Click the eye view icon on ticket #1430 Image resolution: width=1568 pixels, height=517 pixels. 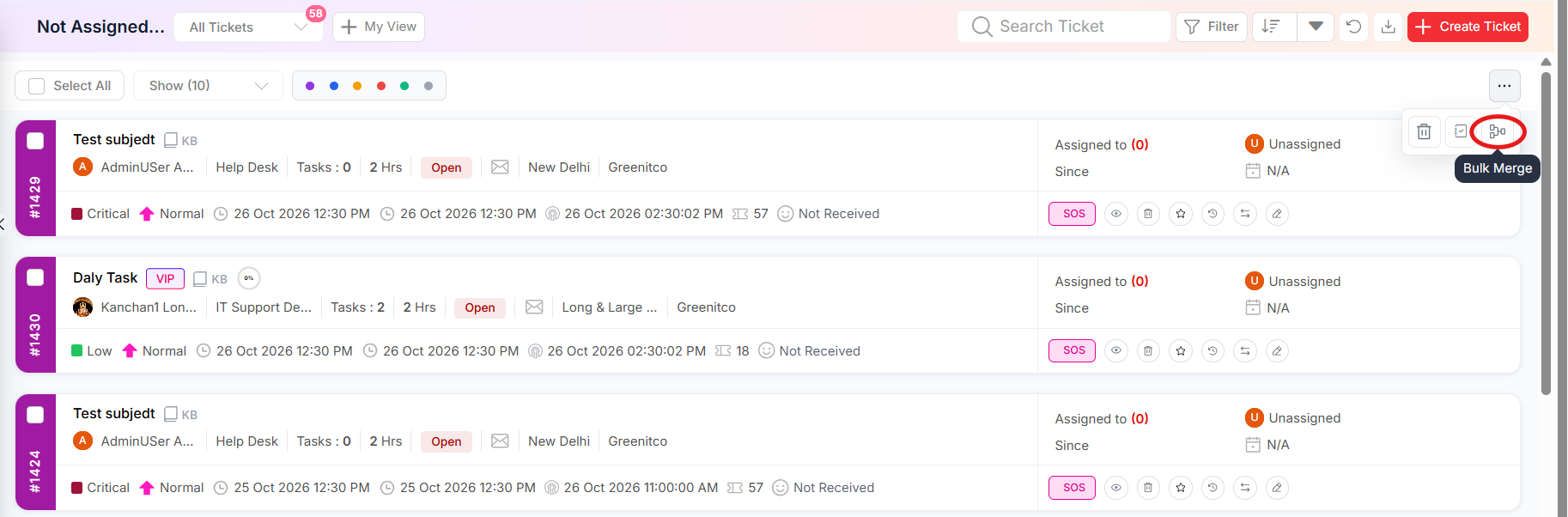[1115, 350]
